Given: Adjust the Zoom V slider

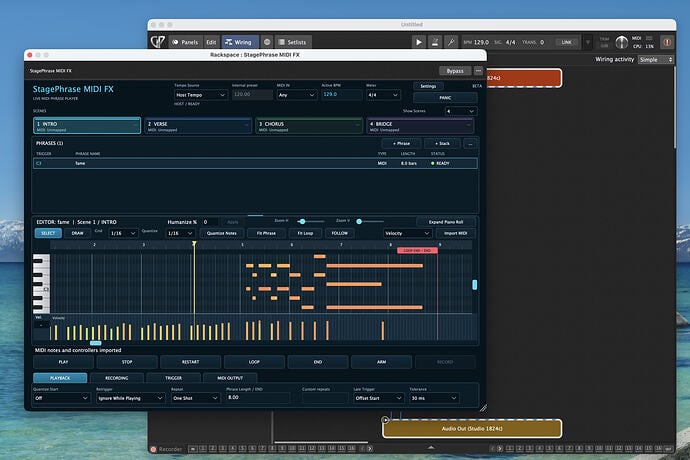Looking at the screenshot, I should click(359, 221).
